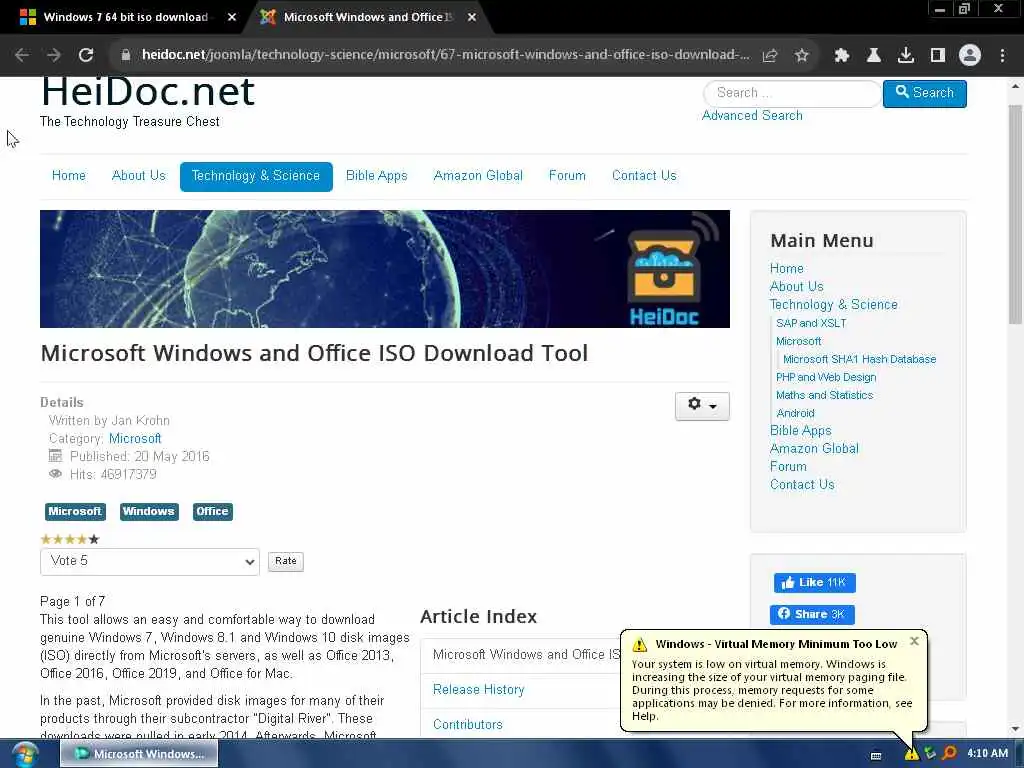Screen dimensions: 1024x768
Task: Open the Advanced Search link
Action: pos(752,116)
